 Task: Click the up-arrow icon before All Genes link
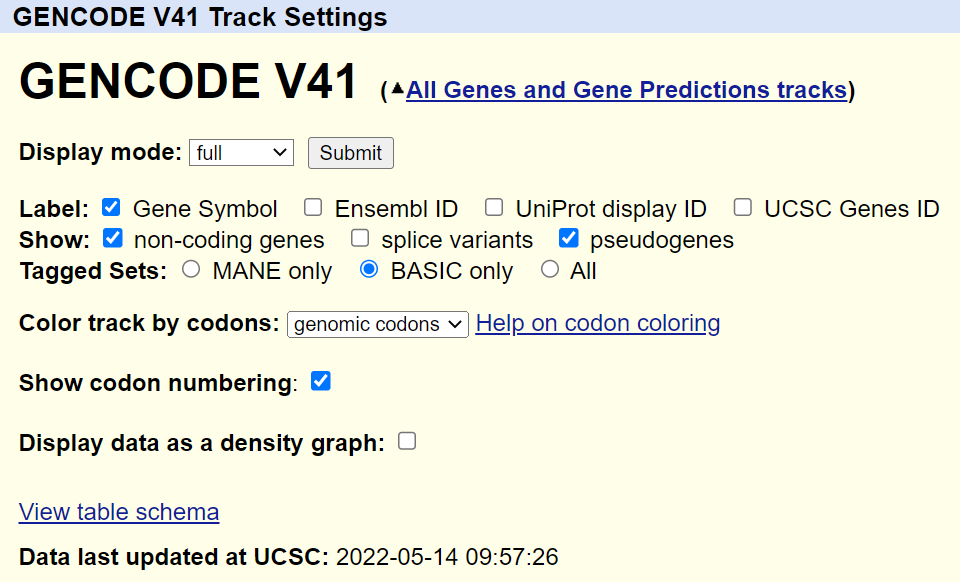coord(397,89)
